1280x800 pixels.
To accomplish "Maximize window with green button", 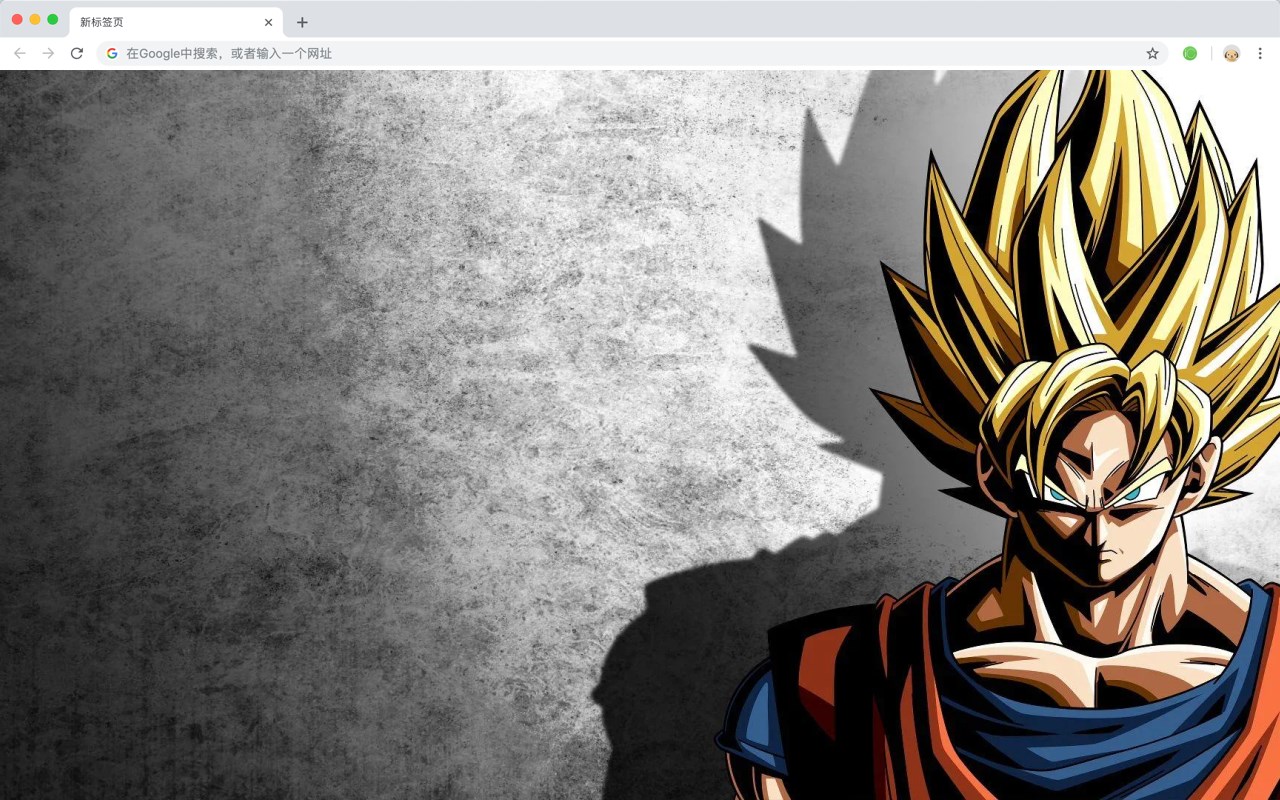I will click(x=53, y=19).
